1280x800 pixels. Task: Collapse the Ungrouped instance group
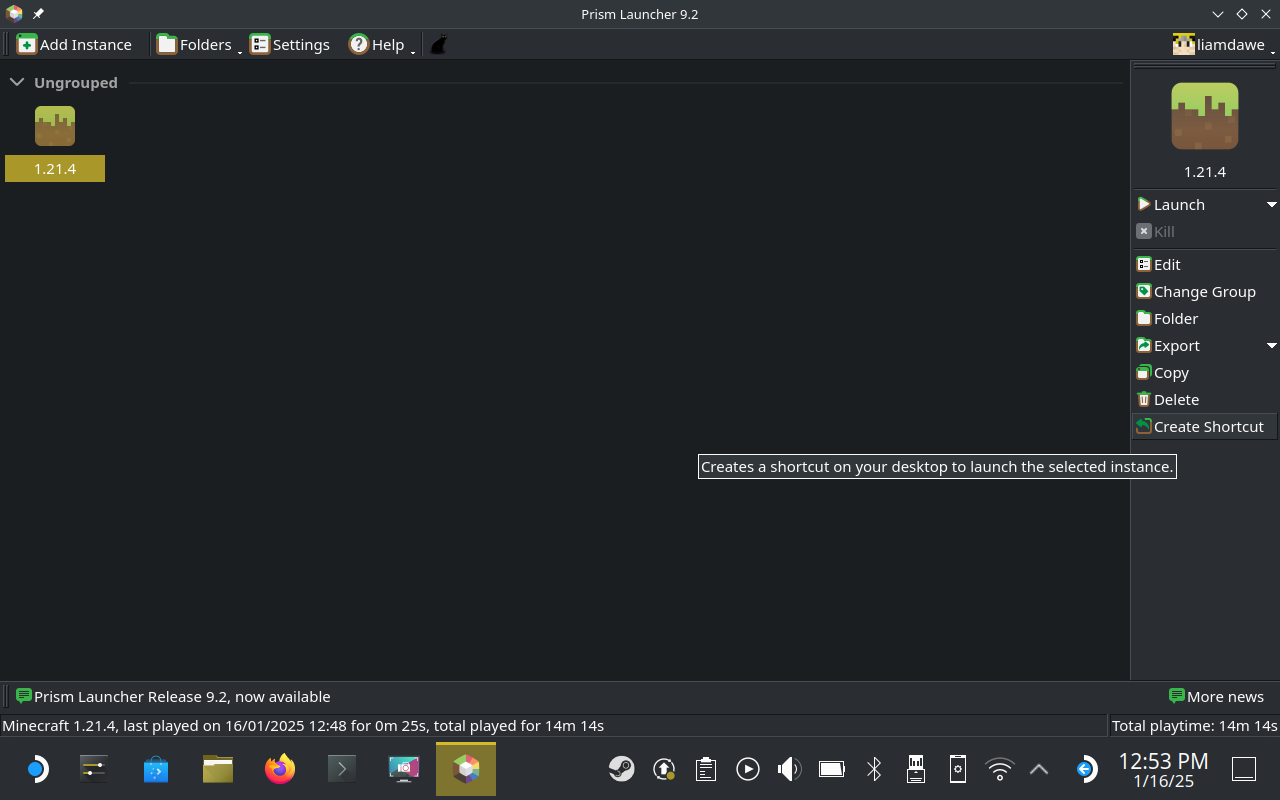[16, 82]
